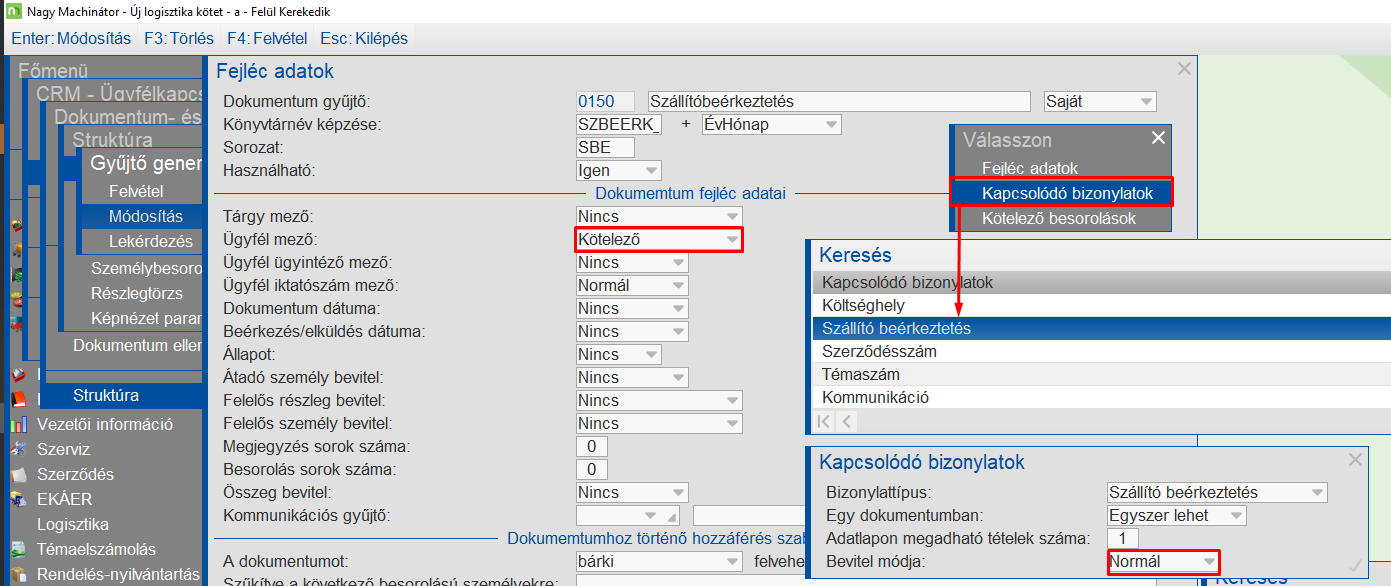Select Szerződésszám row in Keresés list

point(1101,351)
